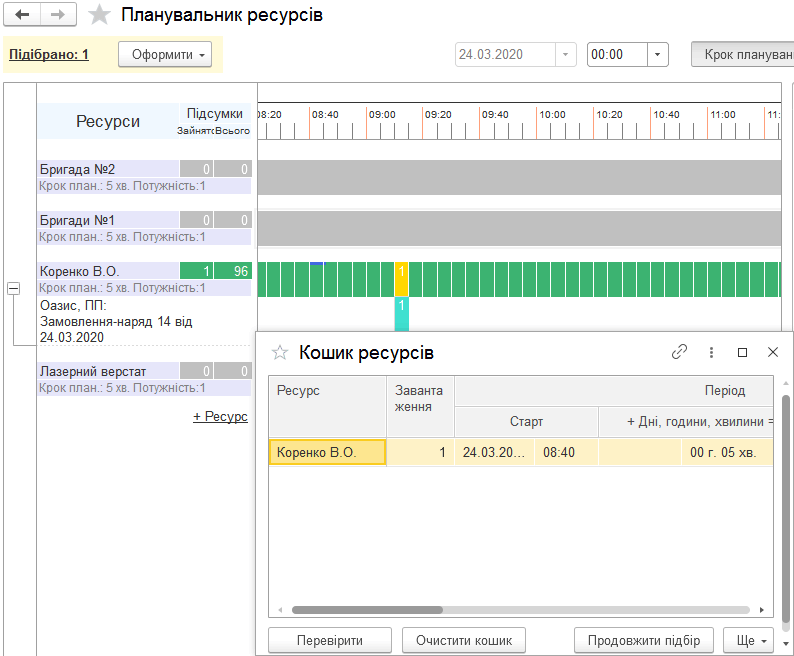
Task: Click the duration 00 г. 05 хв. cell
Action: (727, 452)
